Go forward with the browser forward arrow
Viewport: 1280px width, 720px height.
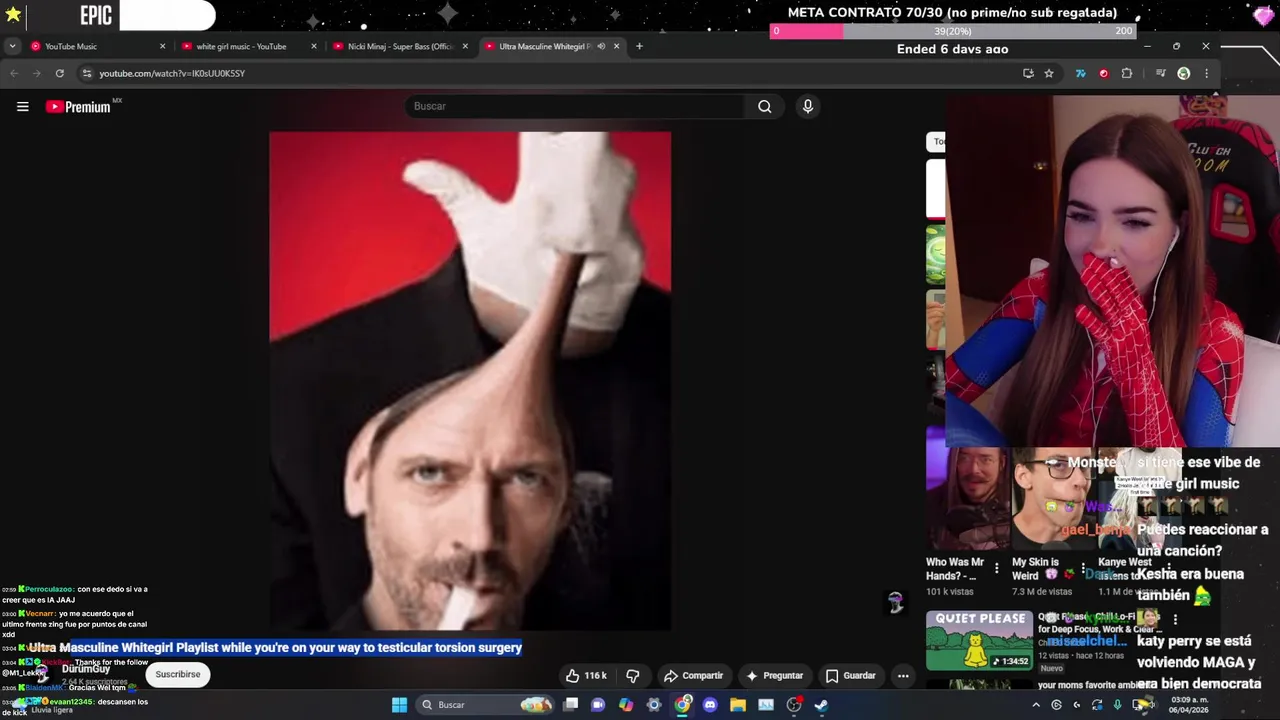36,73
